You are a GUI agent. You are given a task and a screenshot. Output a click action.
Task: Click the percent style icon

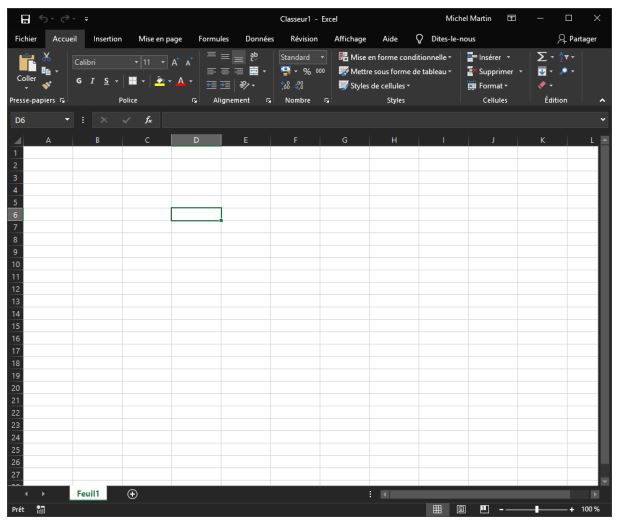pos(307,72)
